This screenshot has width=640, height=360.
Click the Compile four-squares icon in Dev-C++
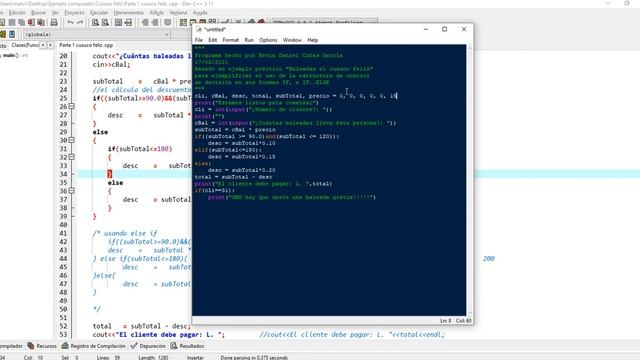[x=183, y=22]
